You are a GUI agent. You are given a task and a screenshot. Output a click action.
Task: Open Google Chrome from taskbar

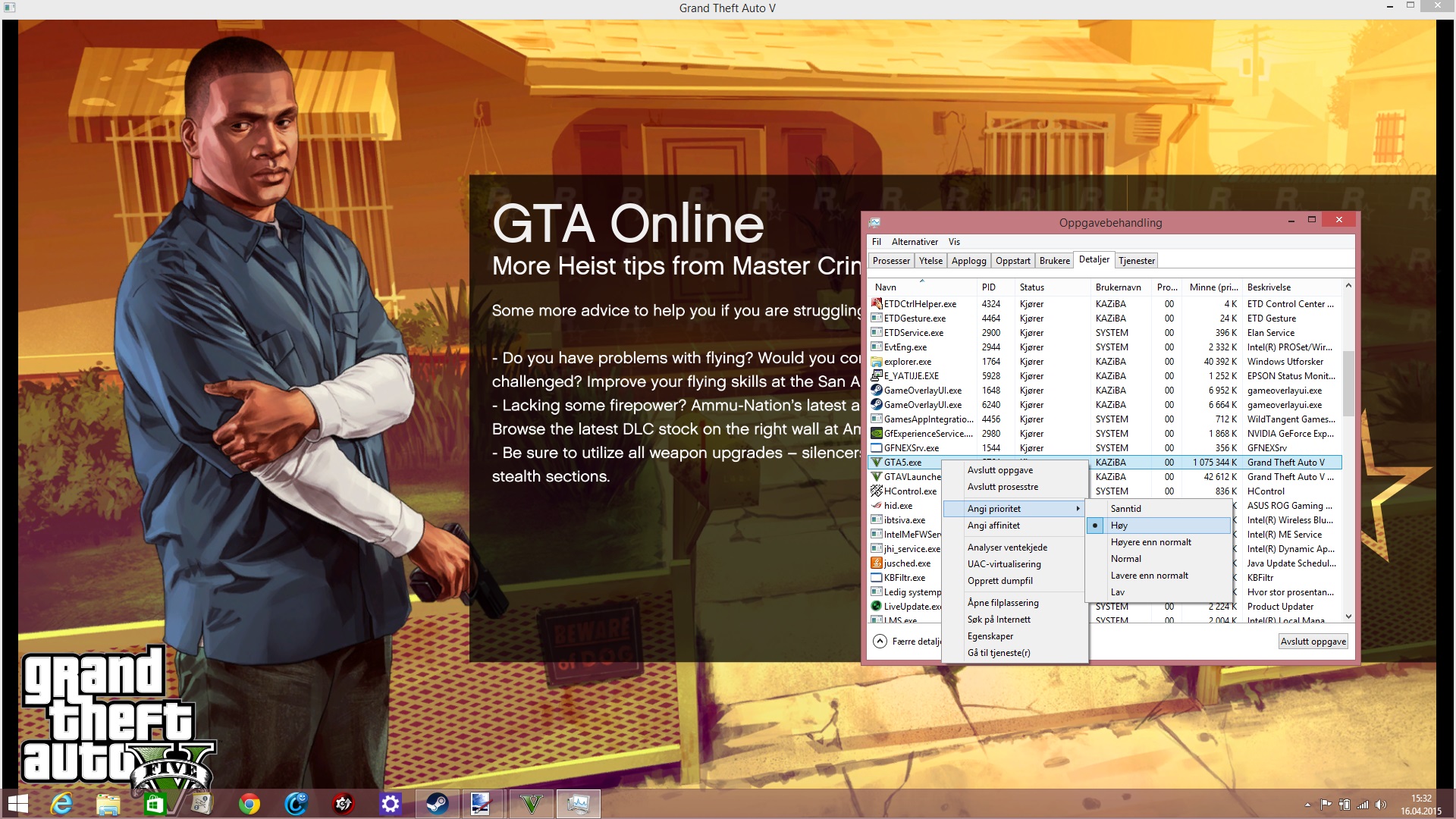click(249, 804)
